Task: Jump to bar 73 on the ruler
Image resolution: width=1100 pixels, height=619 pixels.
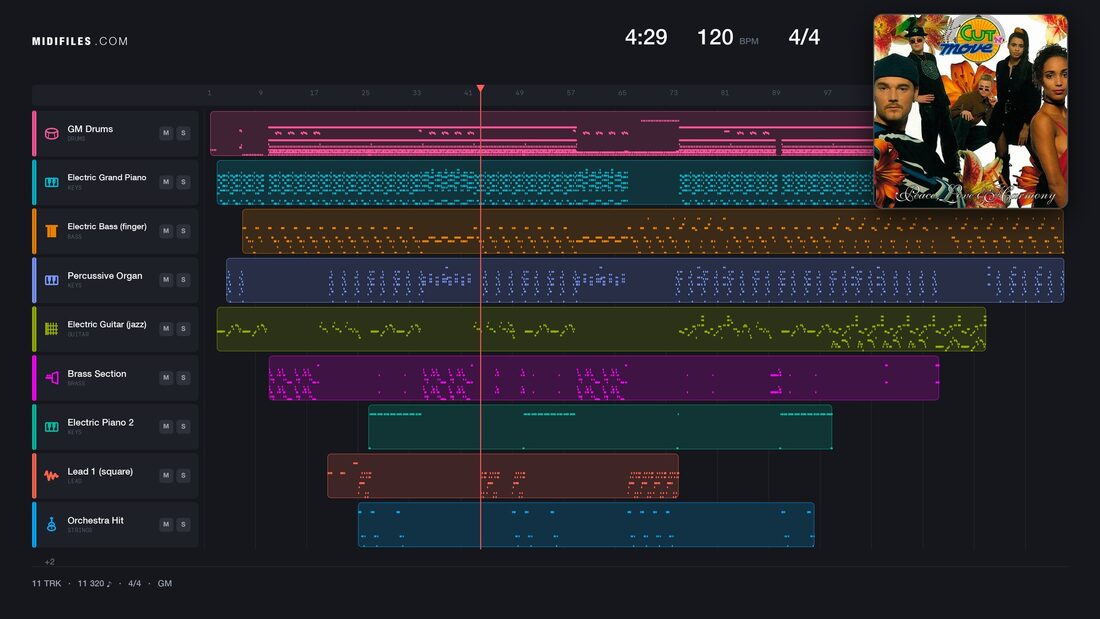Action: (x=673, y=93)
